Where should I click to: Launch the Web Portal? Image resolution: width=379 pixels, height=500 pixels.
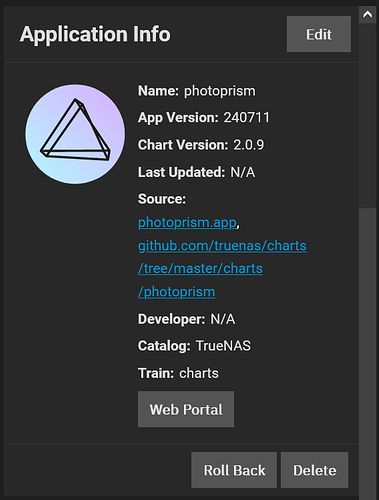point(186,409)
